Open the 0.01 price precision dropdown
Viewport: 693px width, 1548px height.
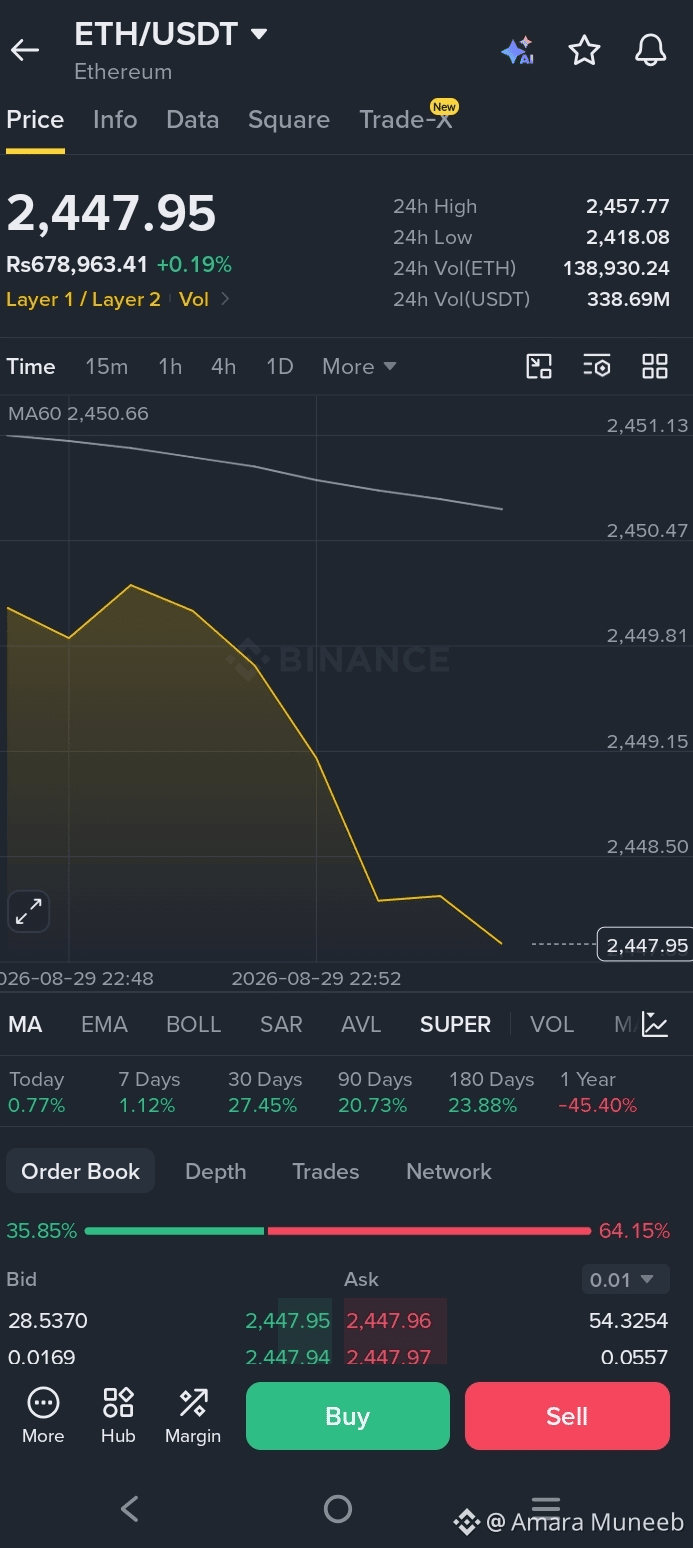tap(622, 1279)
